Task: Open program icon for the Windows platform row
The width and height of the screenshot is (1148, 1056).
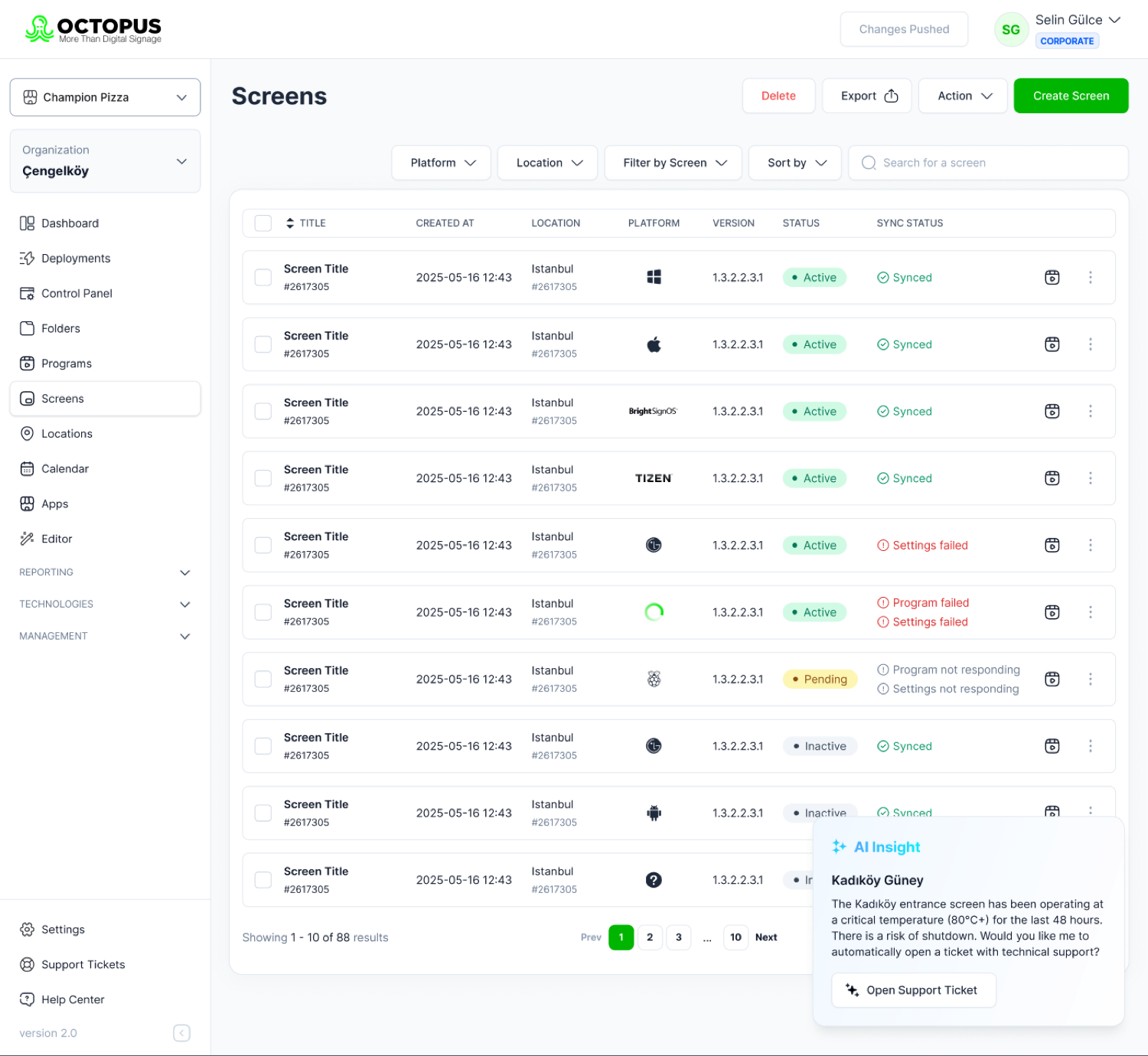Action: 1052,277
